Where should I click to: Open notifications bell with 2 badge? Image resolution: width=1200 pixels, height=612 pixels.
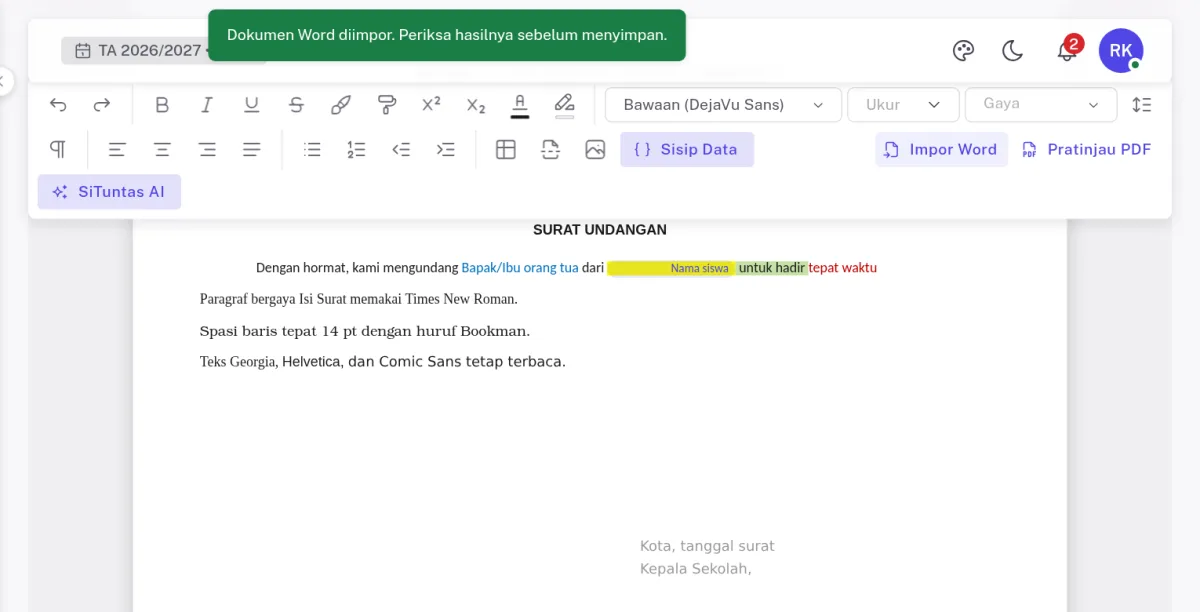tap(1067, 50)
